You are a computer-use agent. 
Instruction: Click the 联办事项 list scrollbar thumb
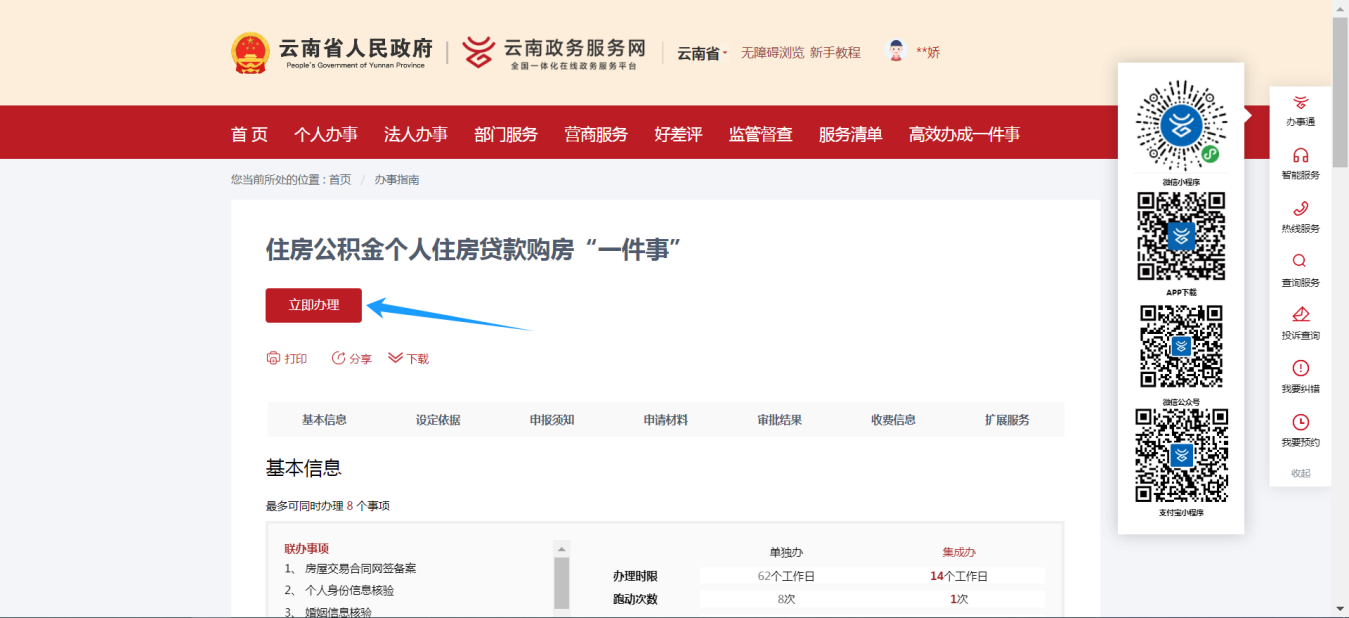pos(561,583)
